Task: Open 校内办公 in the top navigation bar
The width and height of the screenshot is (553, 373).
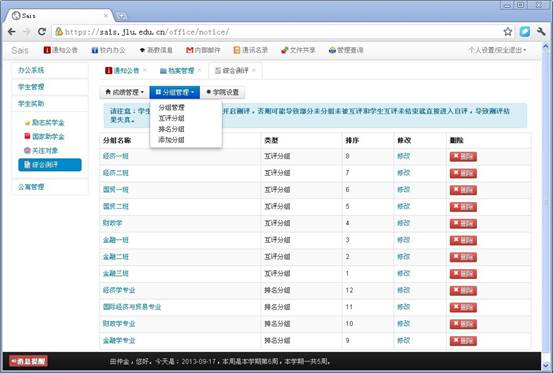Action: pyautogui.click(x=108, y=50)
